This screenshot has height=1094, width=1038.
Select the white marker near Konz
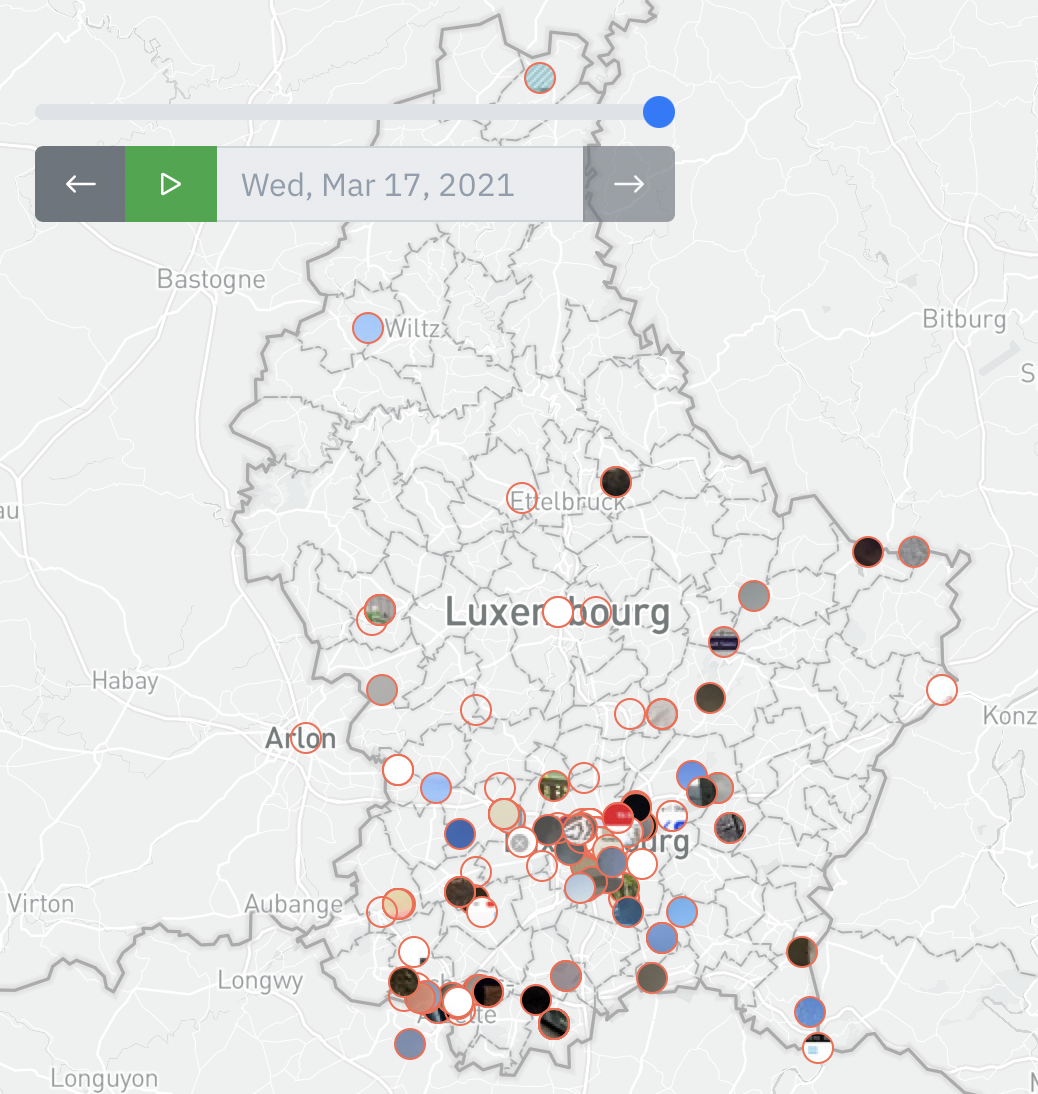click(x=942, y=689)
